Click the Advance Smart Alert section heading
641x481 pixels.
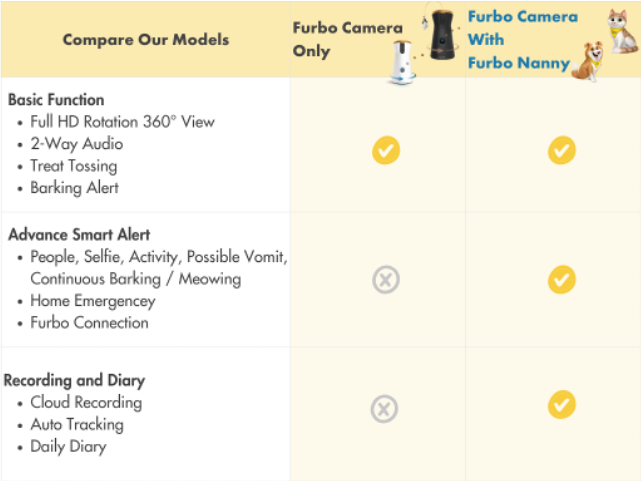(x=79, y=235)
